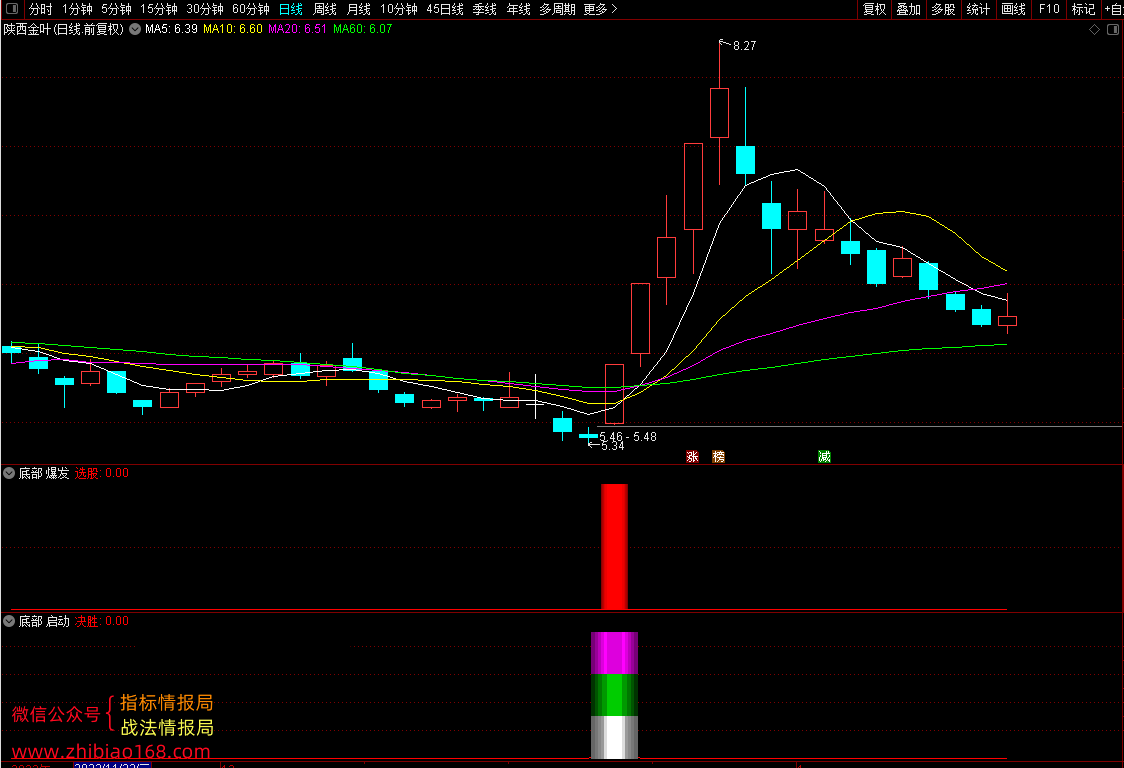Click the green segment of the signal bar

click(614, 694)
